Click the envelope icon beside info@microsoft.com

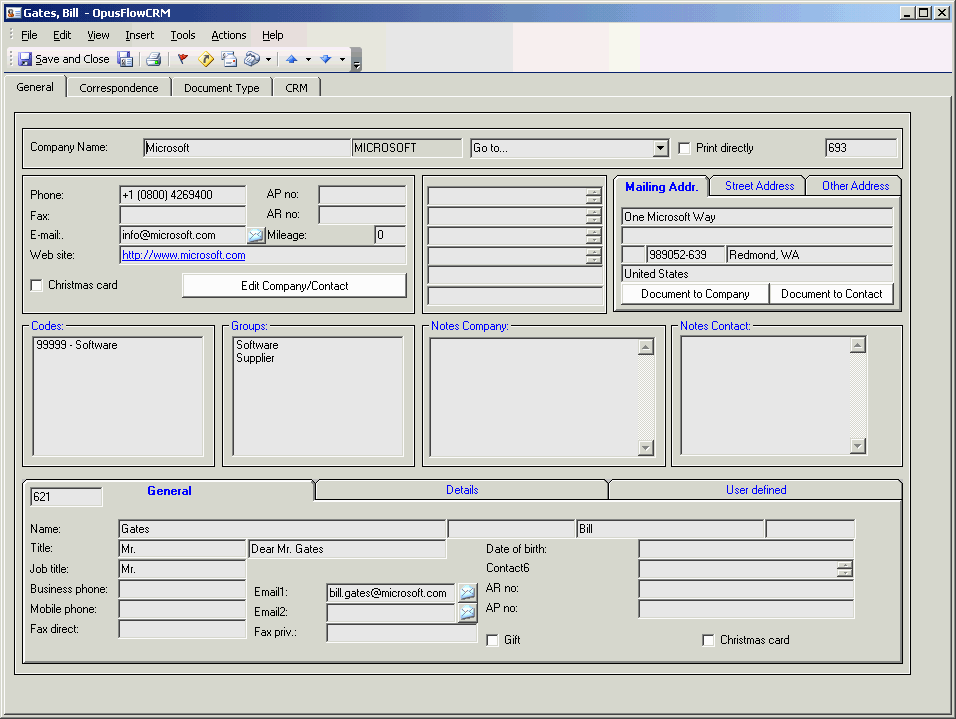(x=255, y=235)
